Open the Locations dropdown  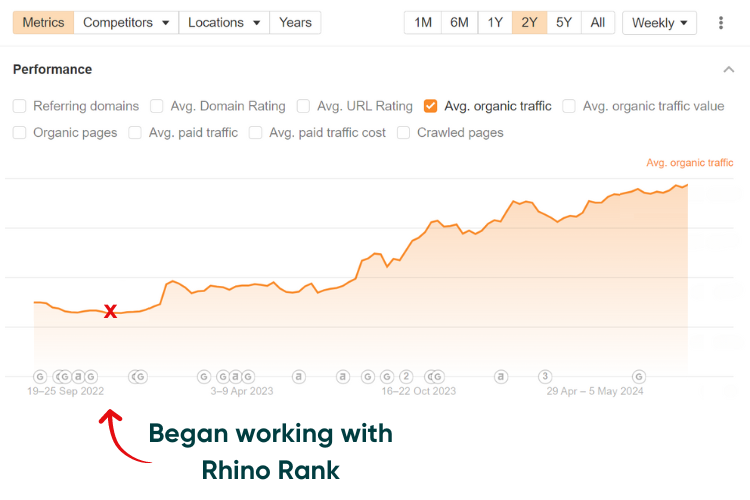click(x=224, y=22)
